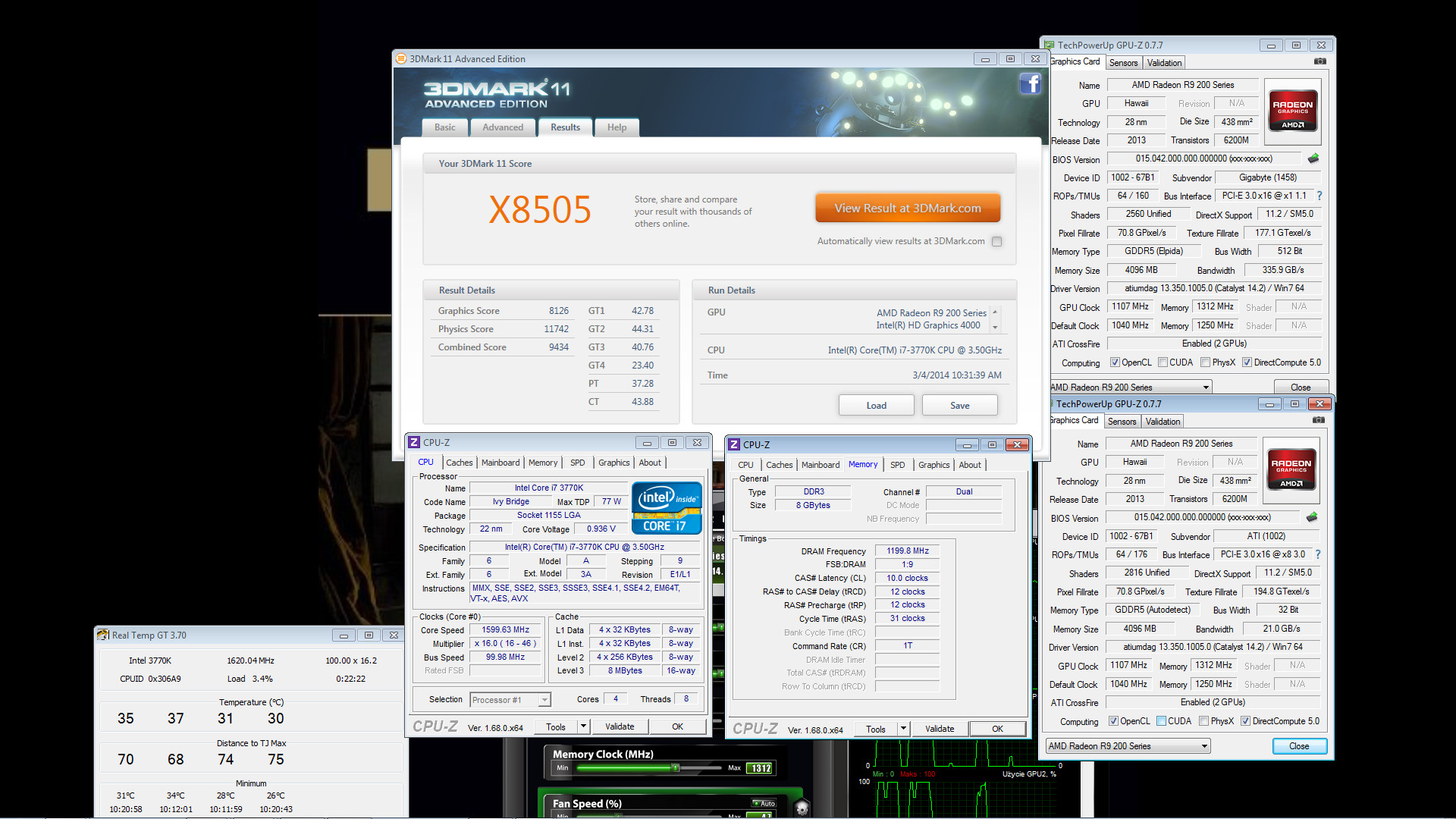This screenshot has width=1456, height=819.
Task: Click the GPU-Z title bar icon in the upper window
Action: pos(1050,45)
